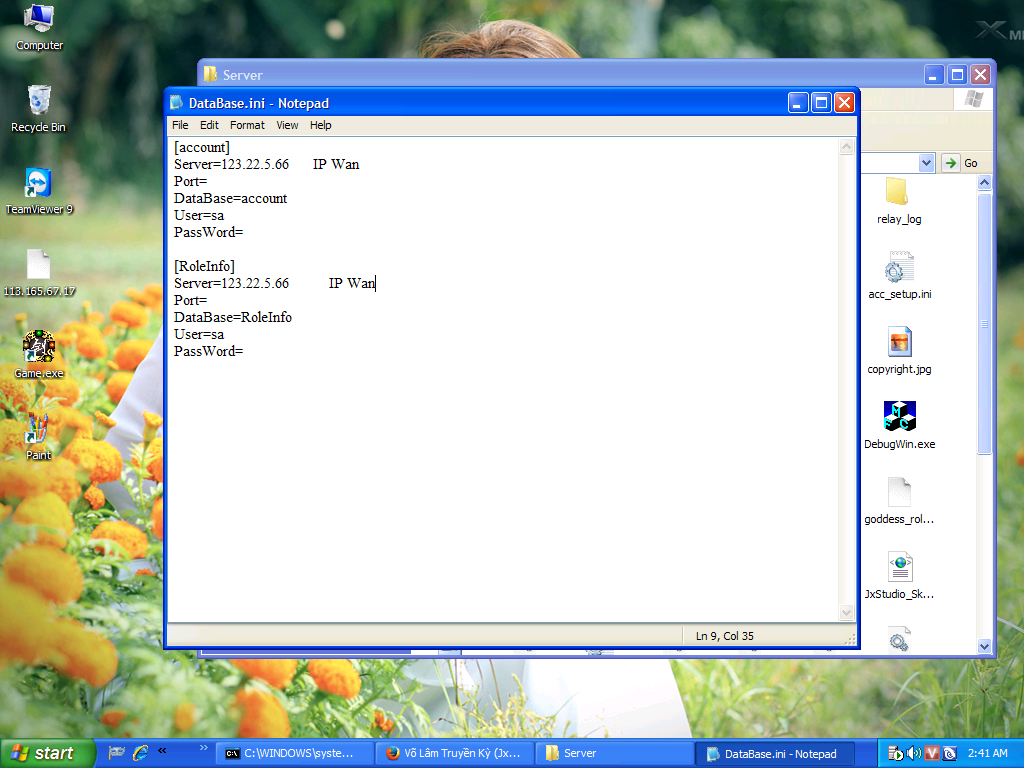The height and width of the screenshot is (768, 1024).
Task: Click the DataBase=account line
Action: click(231, 198)
